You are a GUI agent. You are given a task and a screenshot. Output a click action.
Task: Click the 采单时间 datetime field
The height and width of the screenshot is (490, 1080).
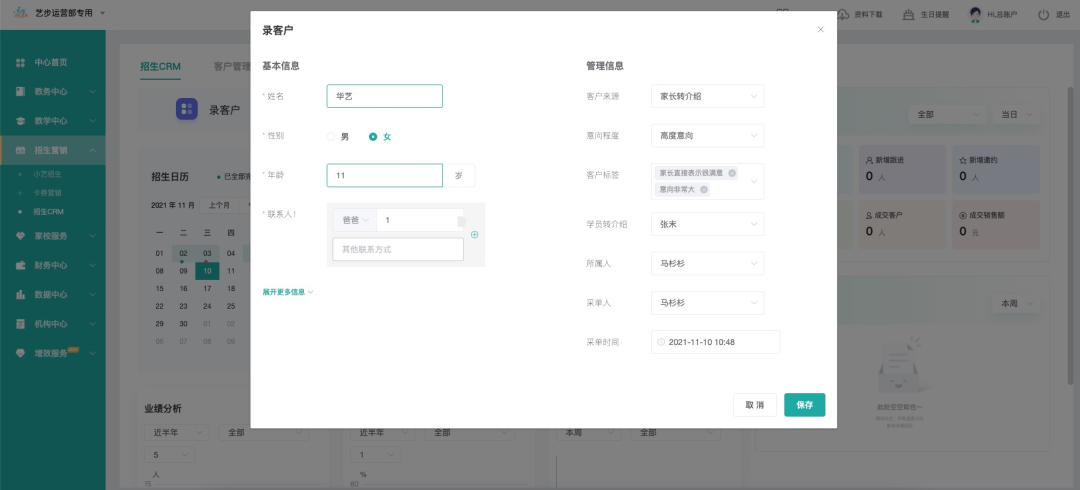point(715,342)
